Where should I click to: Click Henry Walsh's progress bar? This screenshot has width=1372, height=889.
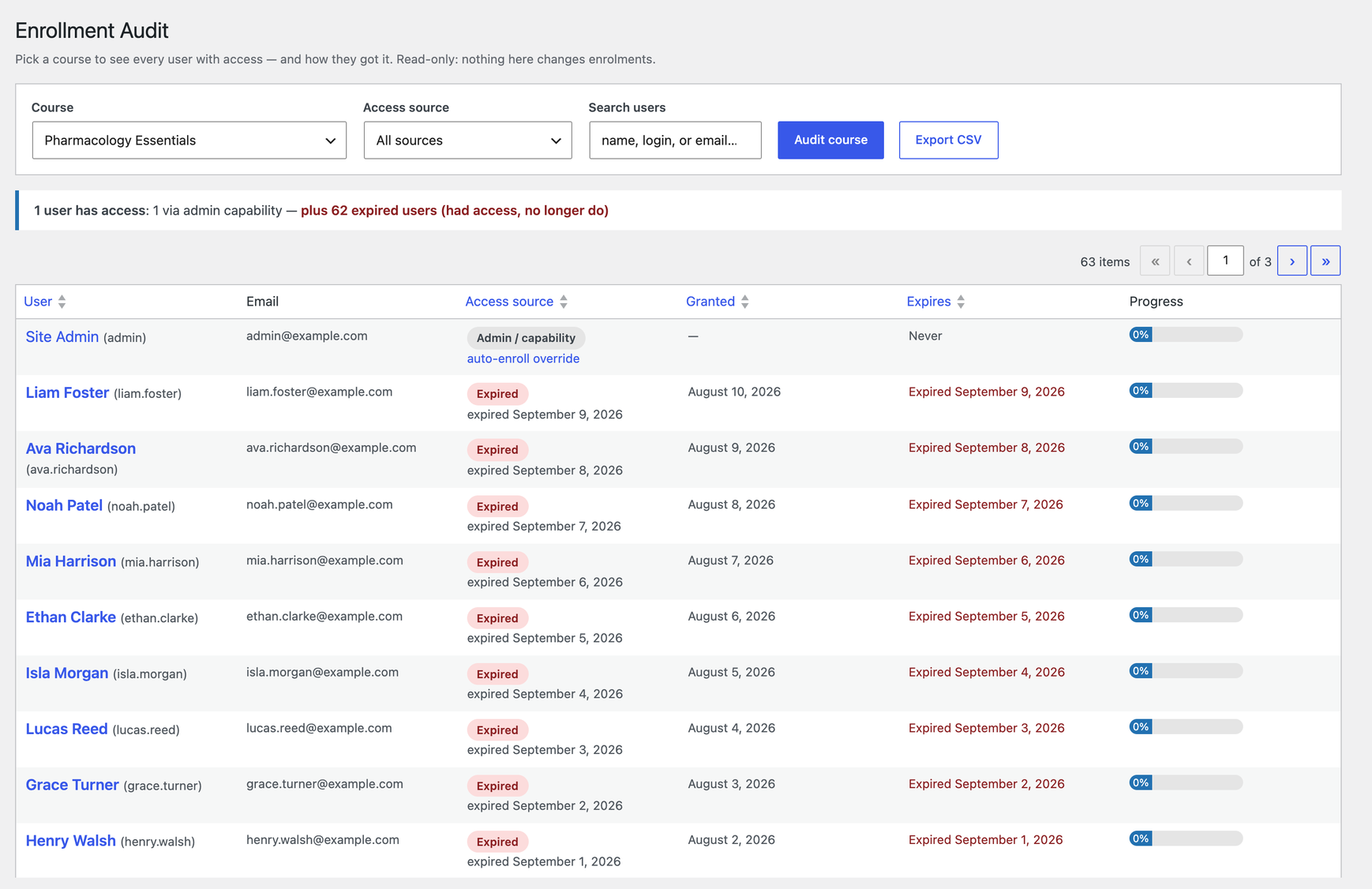click(x=1186, y=838)
